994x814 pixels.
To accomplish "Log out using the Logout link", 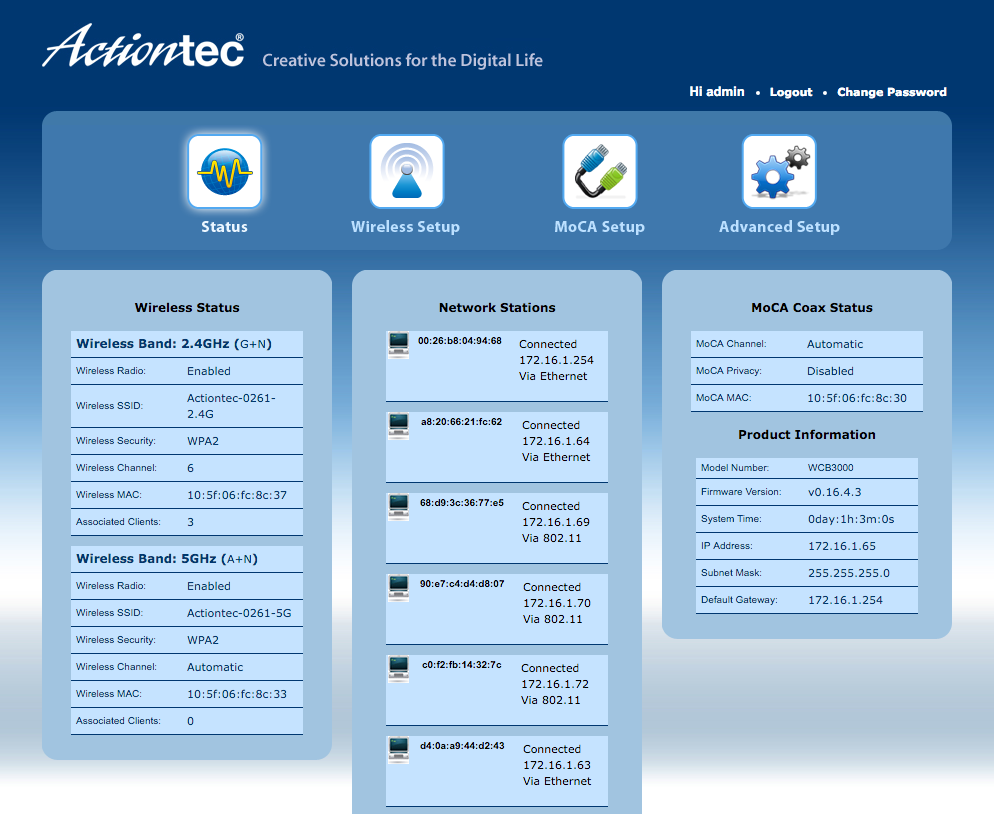I will tap(790, 92).
